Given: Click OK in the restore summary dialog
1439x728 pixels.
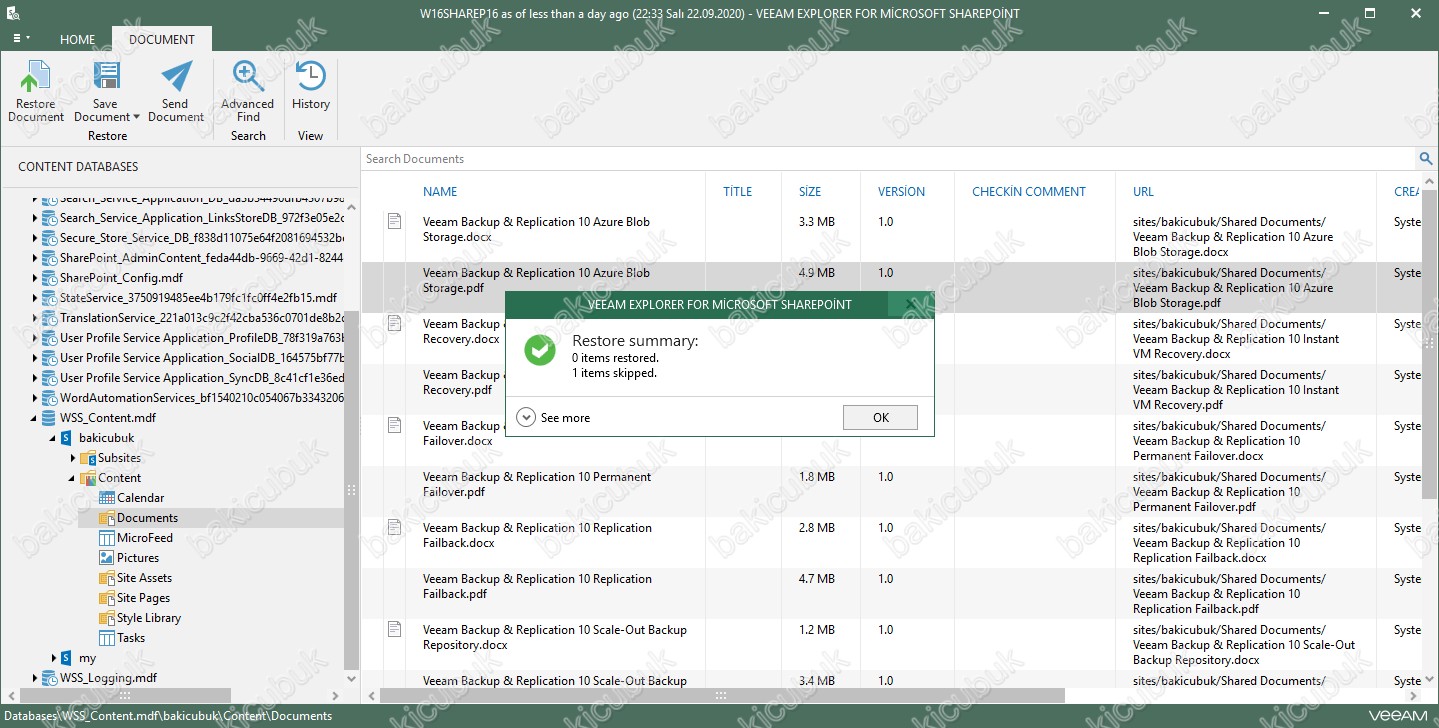Looking at the screenshot, I should point(880,418).
